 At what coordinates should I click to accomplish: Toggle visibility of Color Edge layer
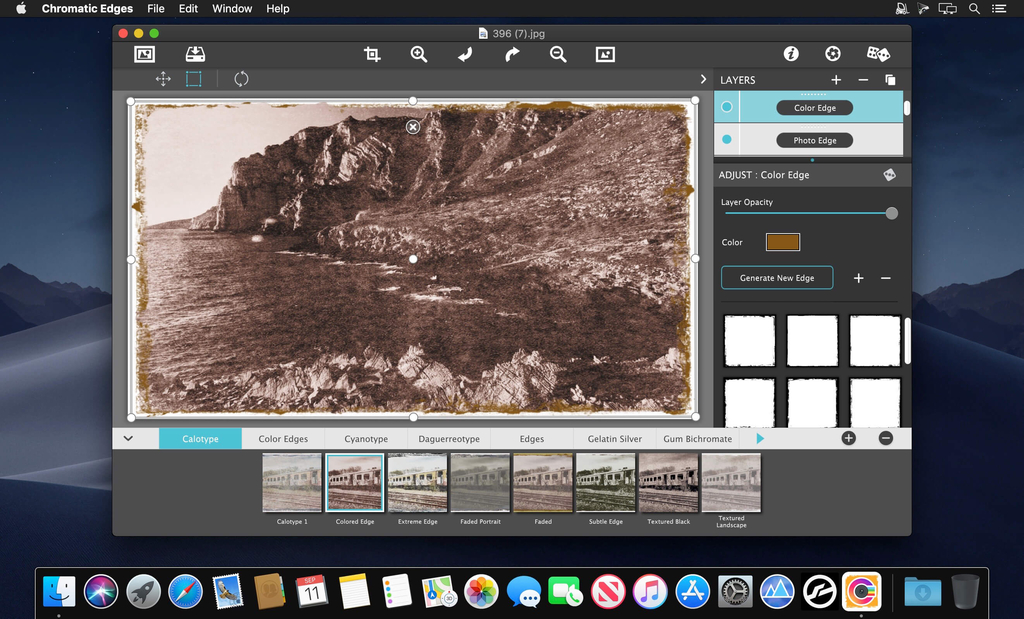pyautogui.click(x=727, y=107)
